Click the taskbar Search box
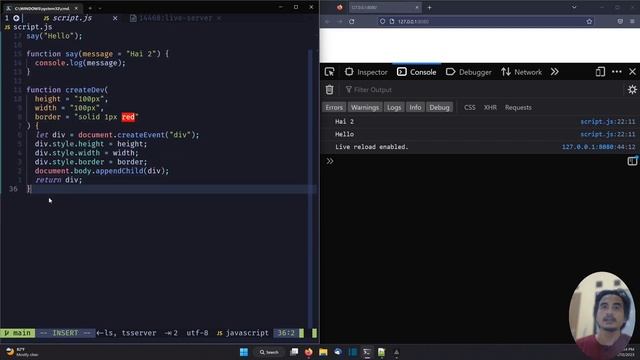 (269, 352)
